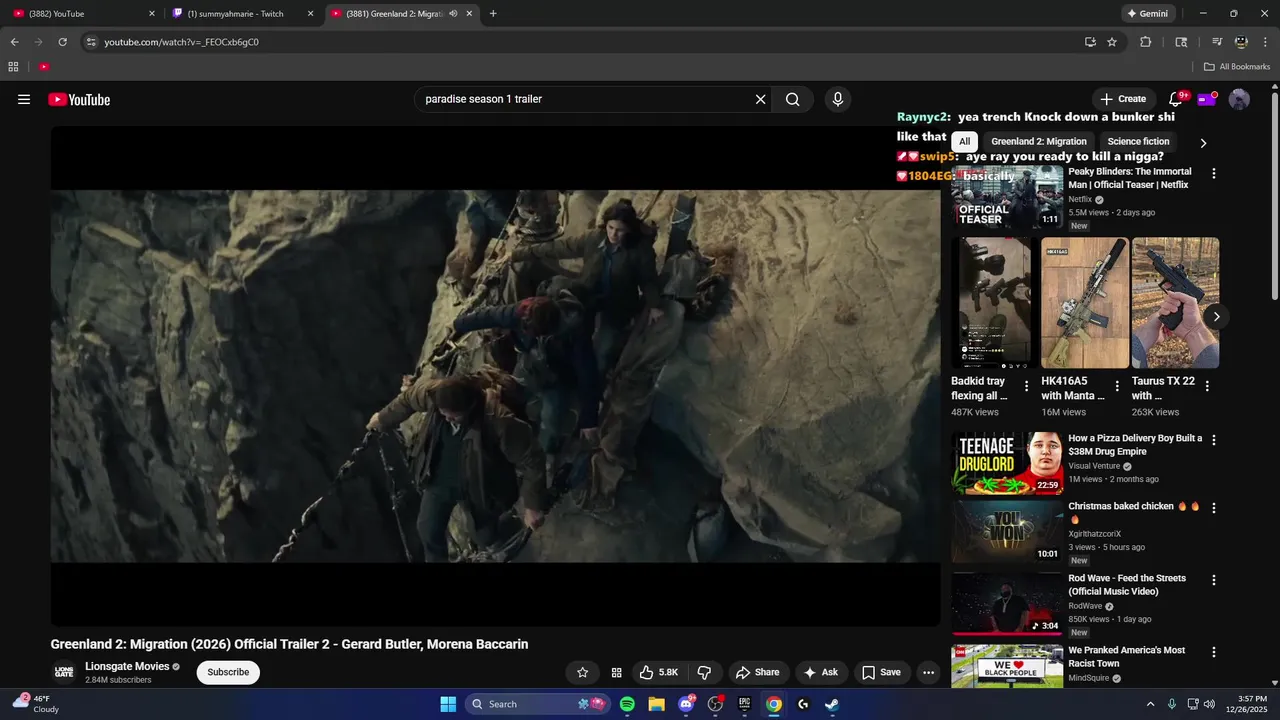Open Steam from the taskbar

(831, 704)
